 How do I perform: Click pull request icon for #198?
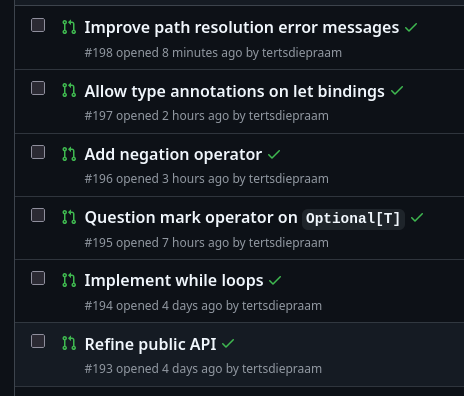69,27
